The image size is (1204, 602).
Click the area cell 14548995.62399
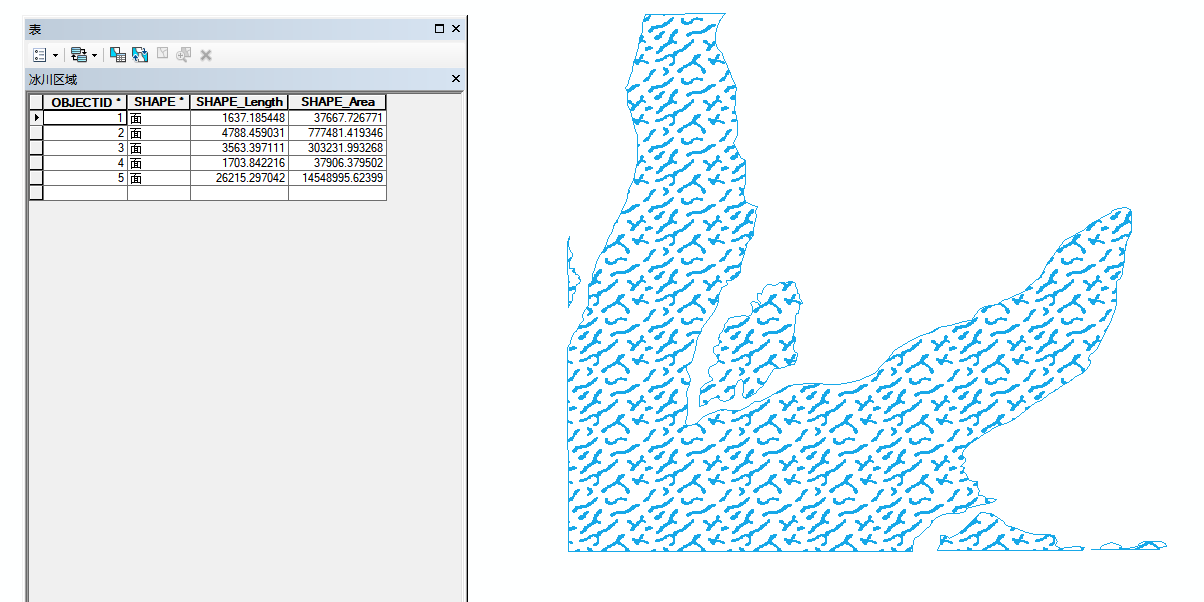coord(337,177)
